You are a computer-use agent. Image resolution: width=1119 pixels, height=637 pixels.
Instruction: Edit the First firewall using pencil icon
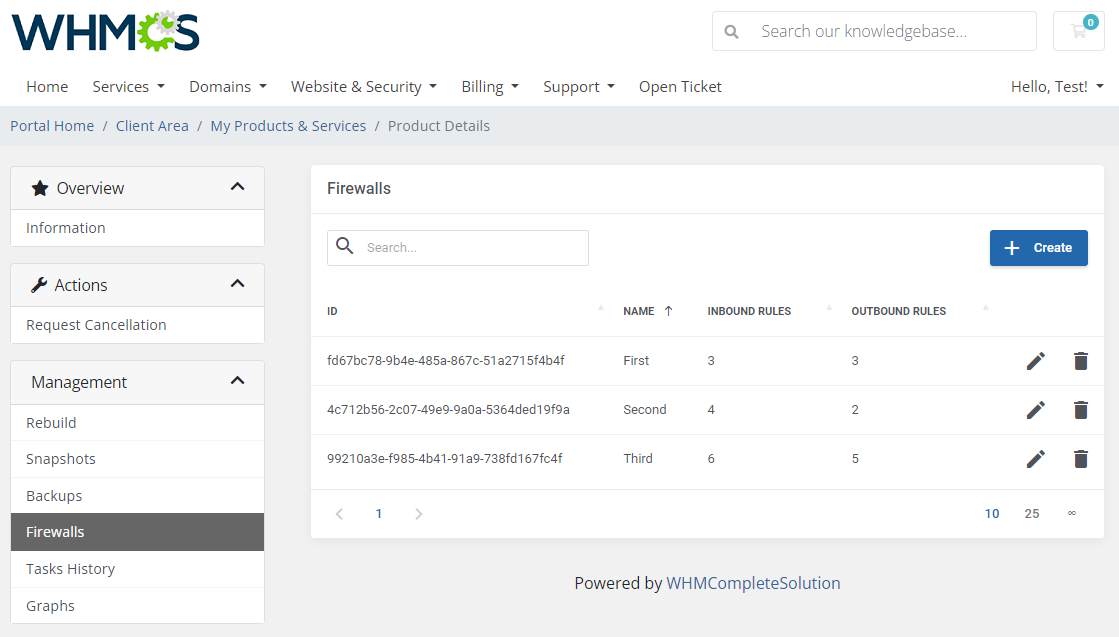[1036, 360]
